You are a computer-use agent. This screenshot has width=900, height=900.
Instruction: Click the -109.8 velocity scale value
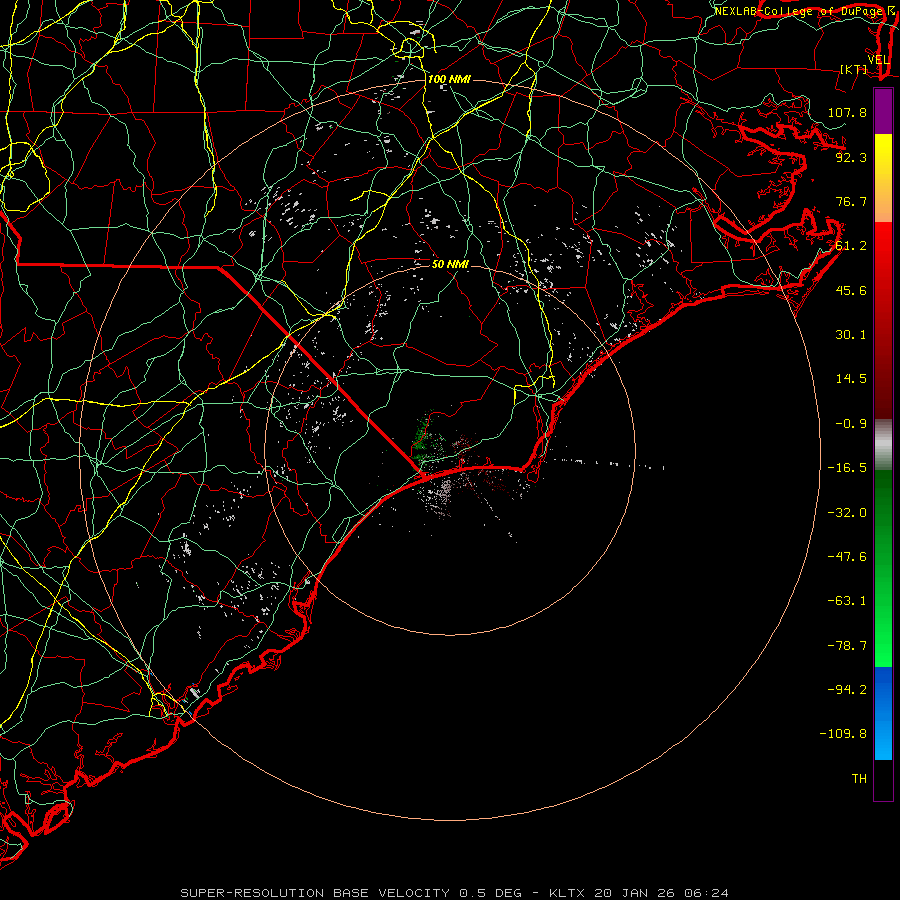(x=843, y=734)
